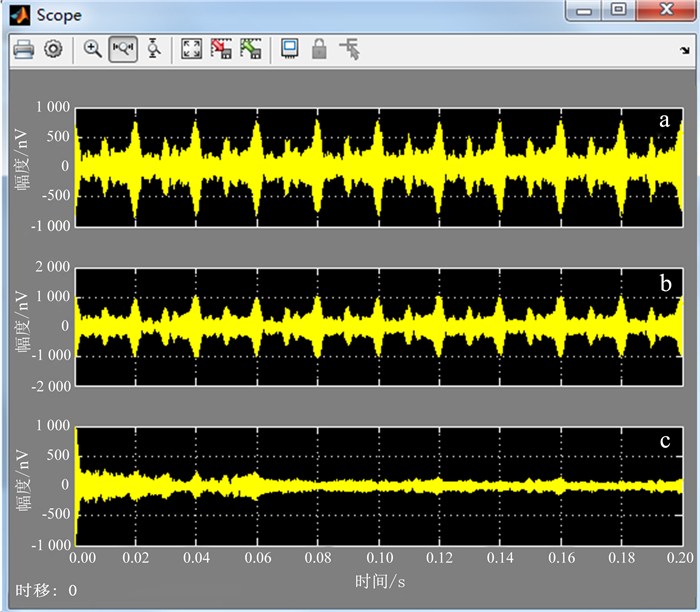Open Scope parameters gear icon
700x612 pixels.
click(x=53, y=48)
